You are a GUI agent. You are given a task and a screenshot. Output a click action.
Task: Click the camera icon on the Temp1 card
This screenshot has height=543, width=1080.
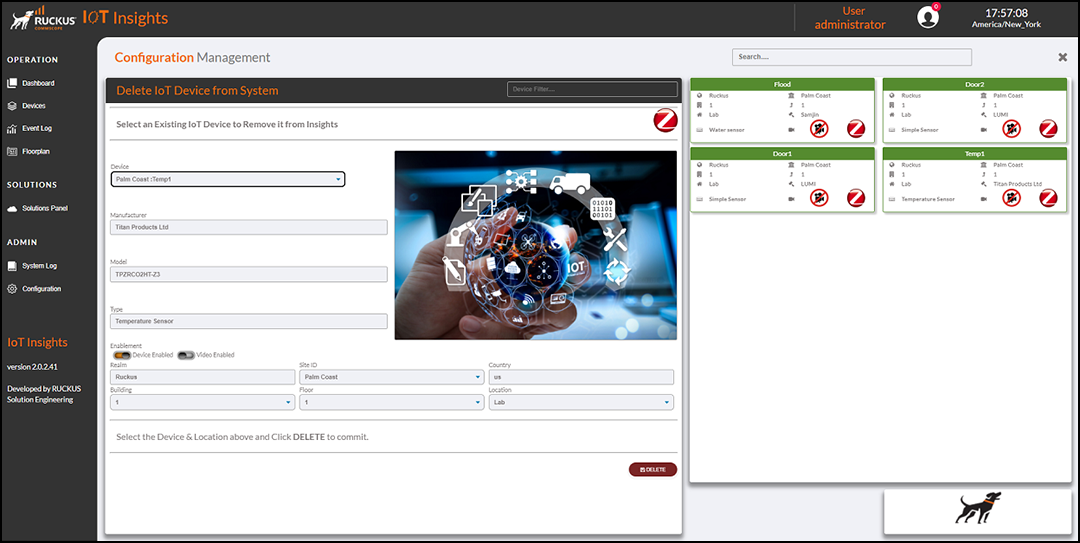[x=984, y=199]
